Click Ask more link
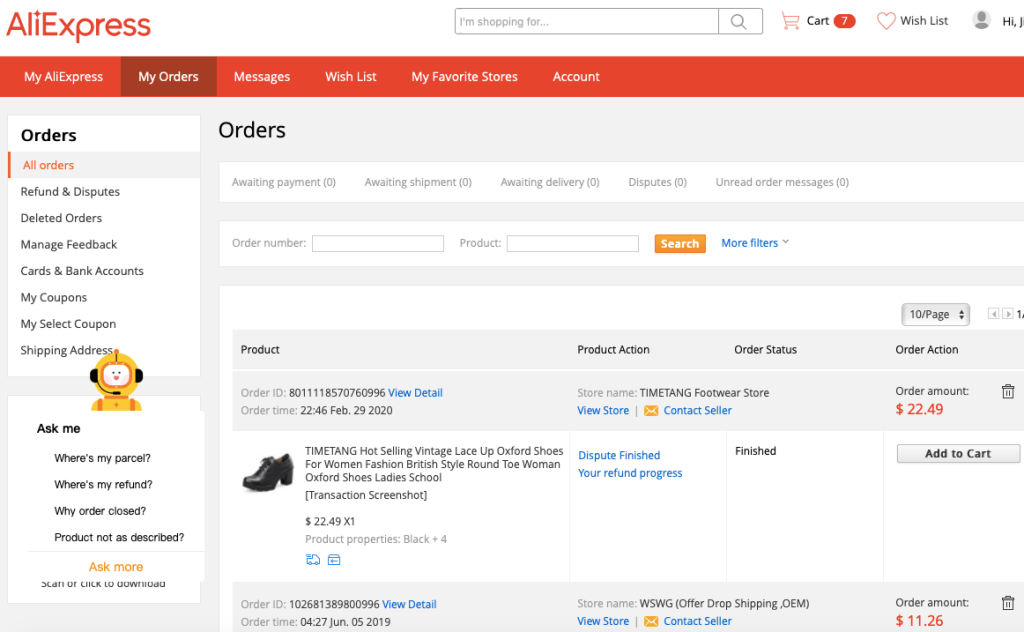Viewport: 1024px width, 632px height. click(x=116, y=567)
